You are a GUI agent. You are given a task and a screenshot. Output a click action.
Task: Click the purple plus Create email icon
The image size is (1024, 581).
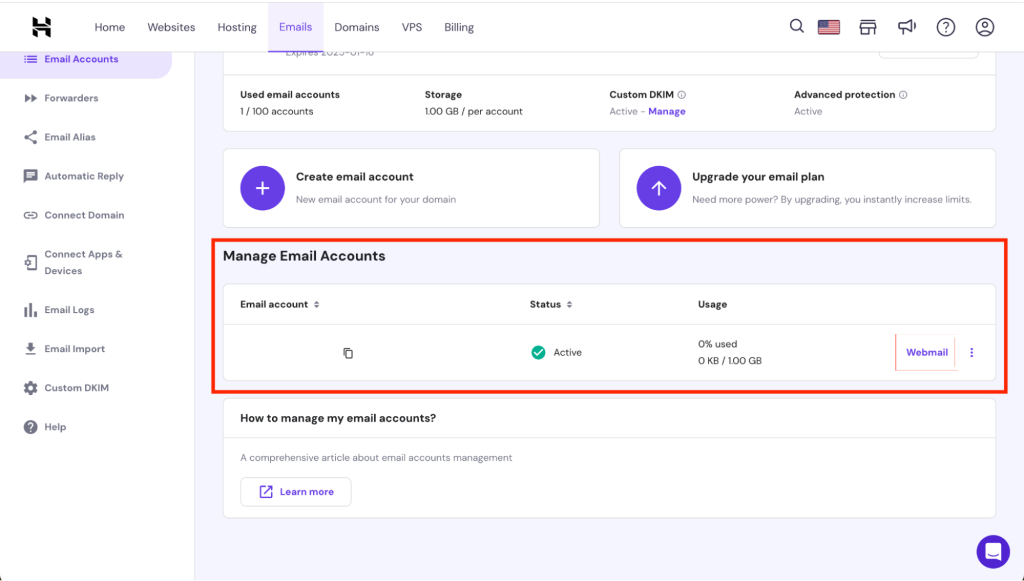pos(262,188)
